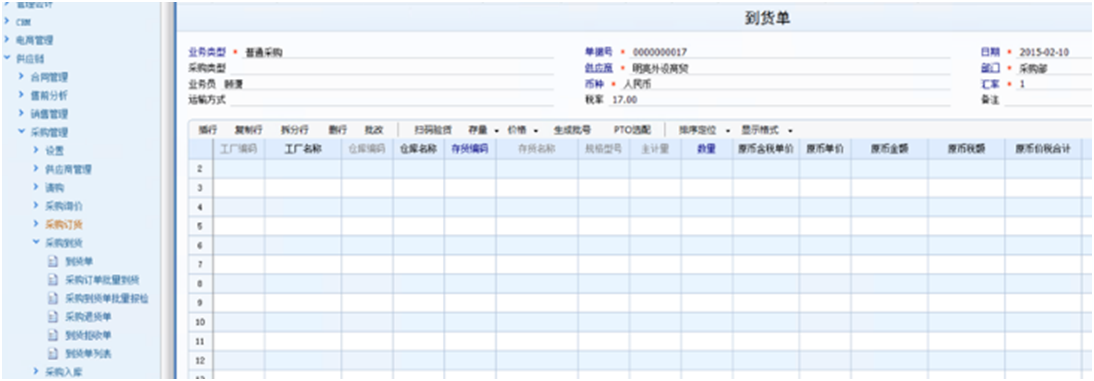The image size is (1094, 381).
Task: Click the 生成批号 button
Action: tap(572, 130)
